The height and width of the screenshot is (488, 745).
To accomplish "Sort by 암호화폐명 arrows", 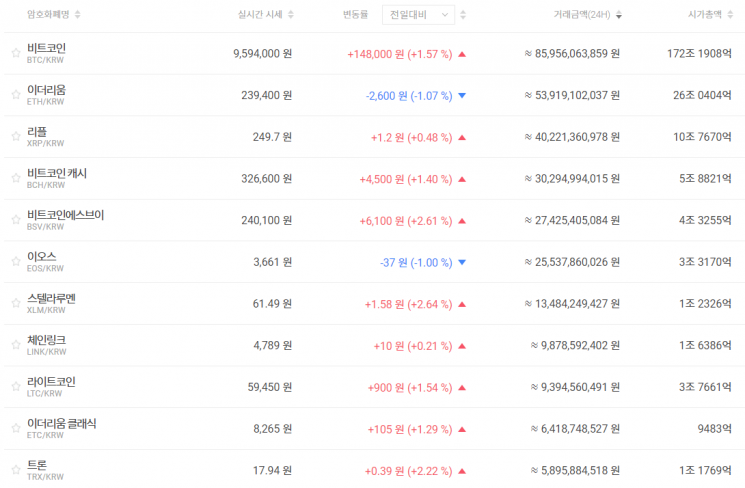I will (x=78, y=15).
